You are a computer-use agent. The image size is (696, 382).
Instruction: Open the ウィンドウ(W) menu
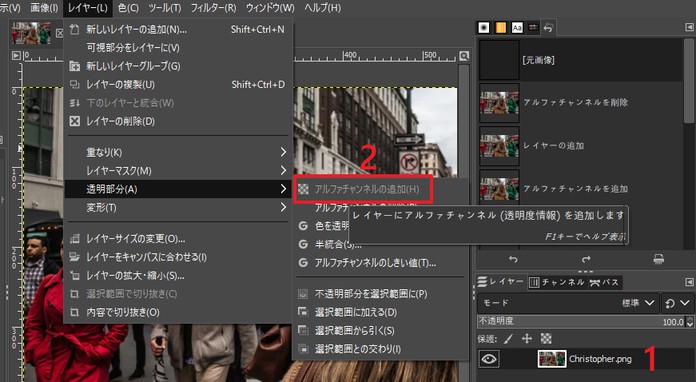pyautogui.click(x=270, y=8)
